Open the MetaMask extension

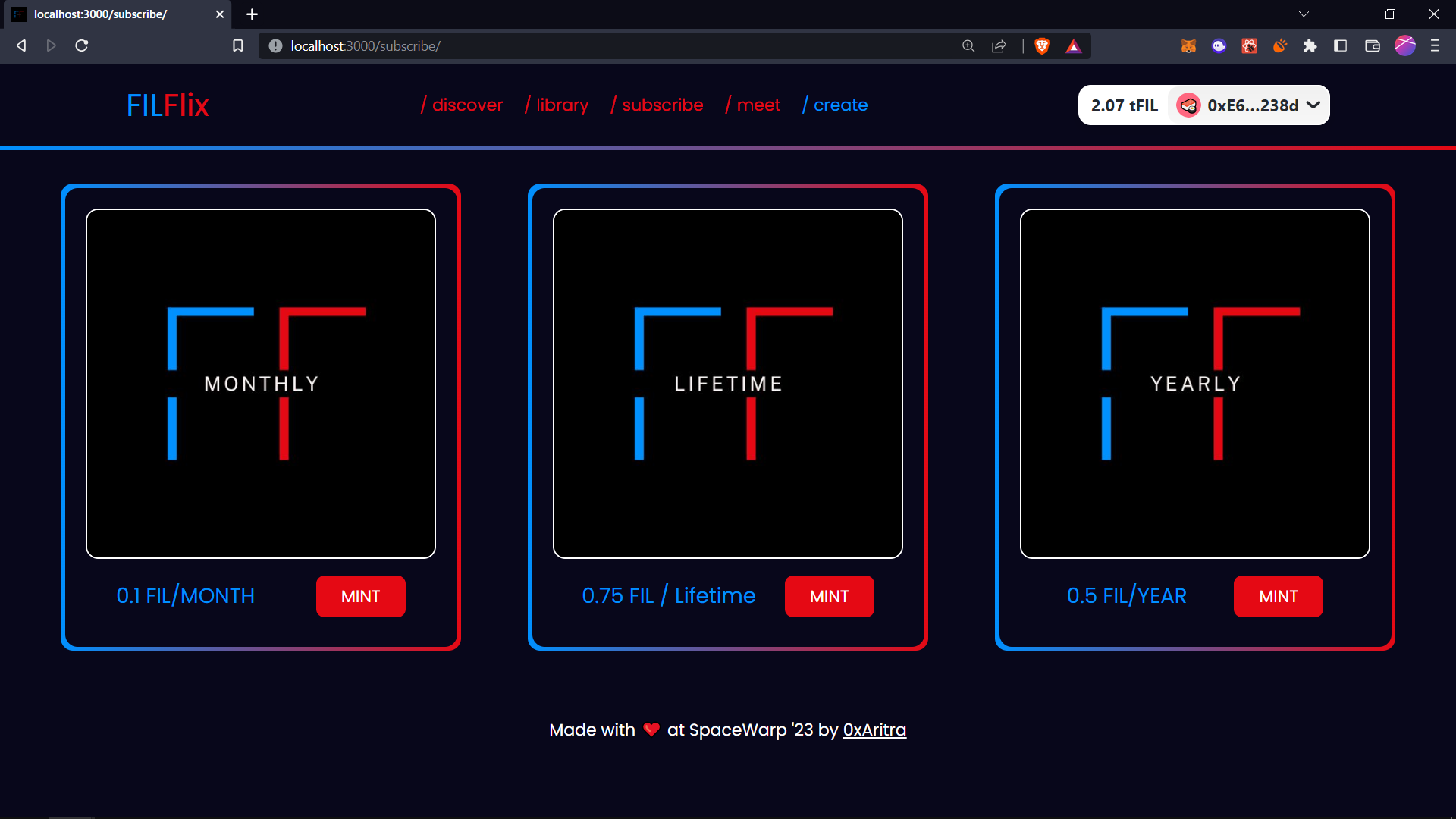[1188, 45]
